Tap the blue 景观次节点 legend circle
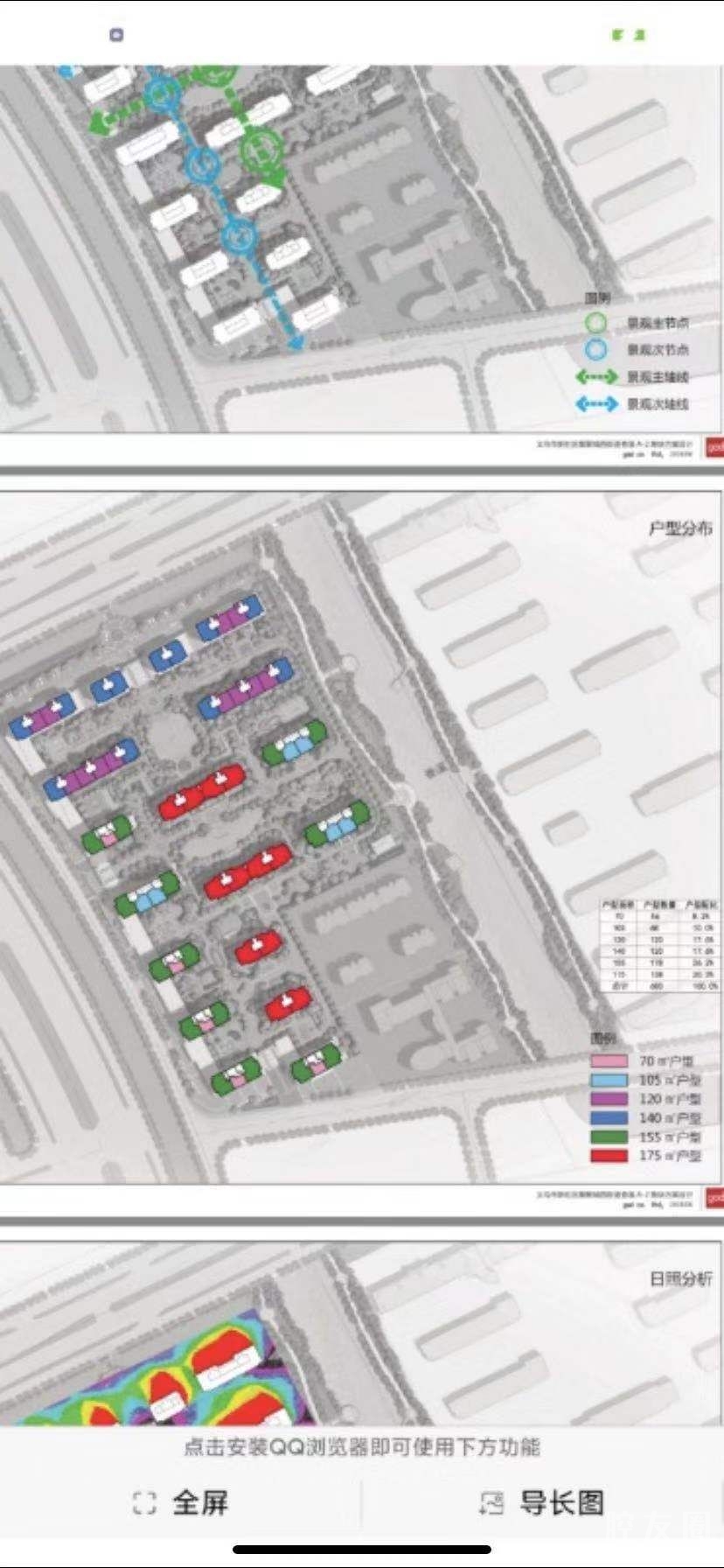 point(595,349)
